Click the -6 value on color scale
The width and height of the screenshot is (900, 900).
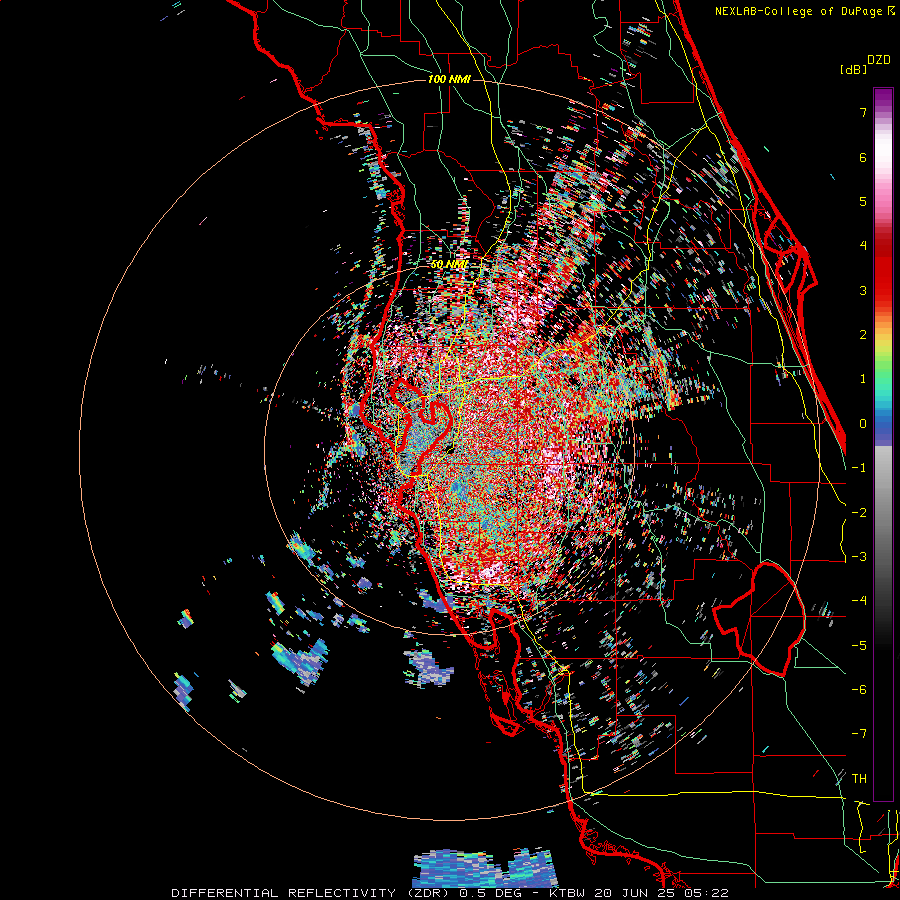click(x=859, y=690)
